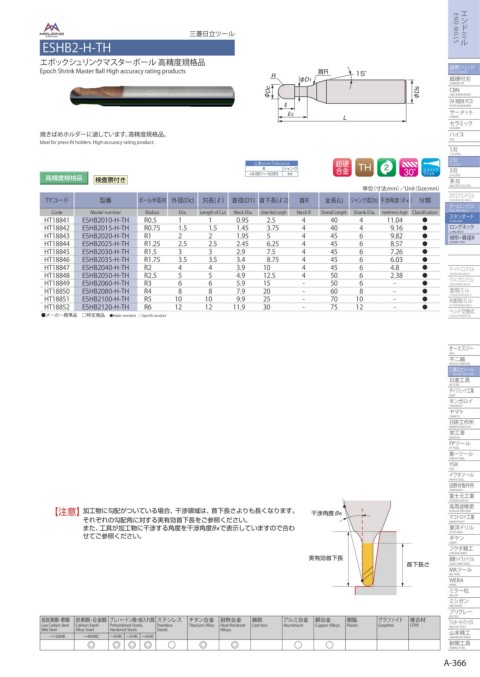Click the green 高精度規格品 label
The width and height of the screenshot is (480, 677).
pyautogui.click(x=64, y=178)
